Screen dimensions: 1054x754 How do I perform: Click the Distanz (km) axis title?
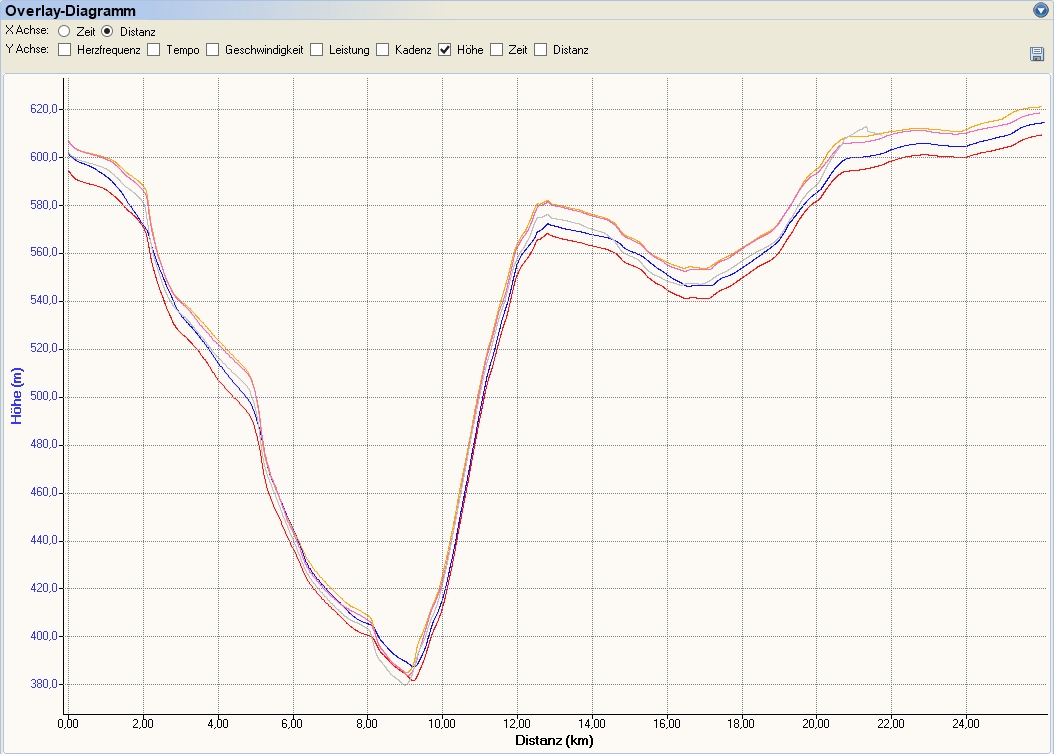pyautogui.click(x=555, y=741)
